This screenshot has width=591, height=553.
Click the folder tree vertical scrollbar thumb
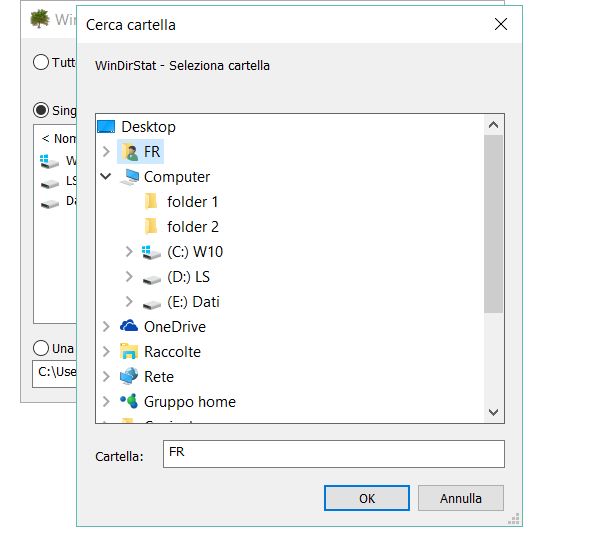click(x=493, y=224)
